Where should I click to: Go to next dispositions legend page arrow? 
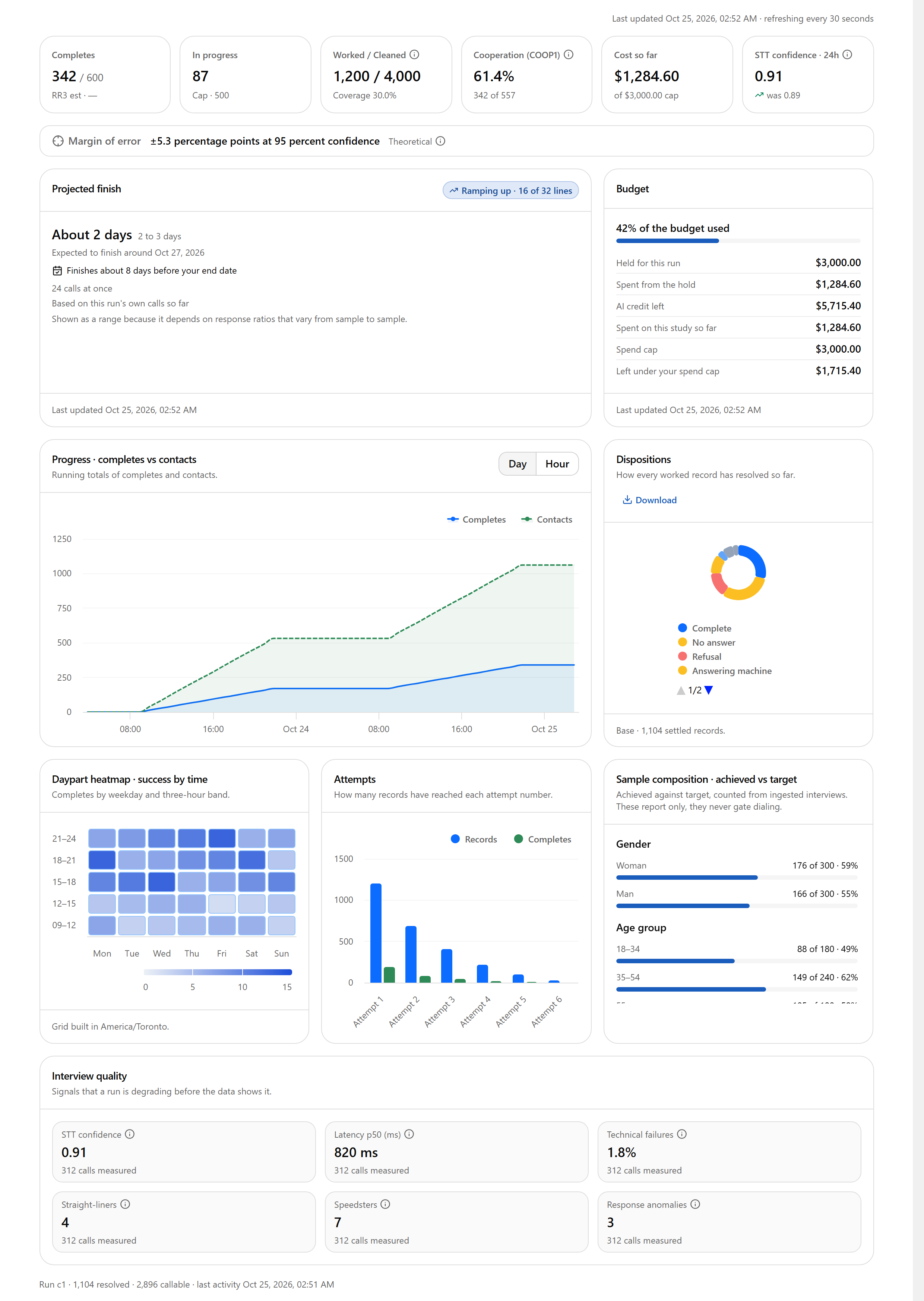[708, 690]
